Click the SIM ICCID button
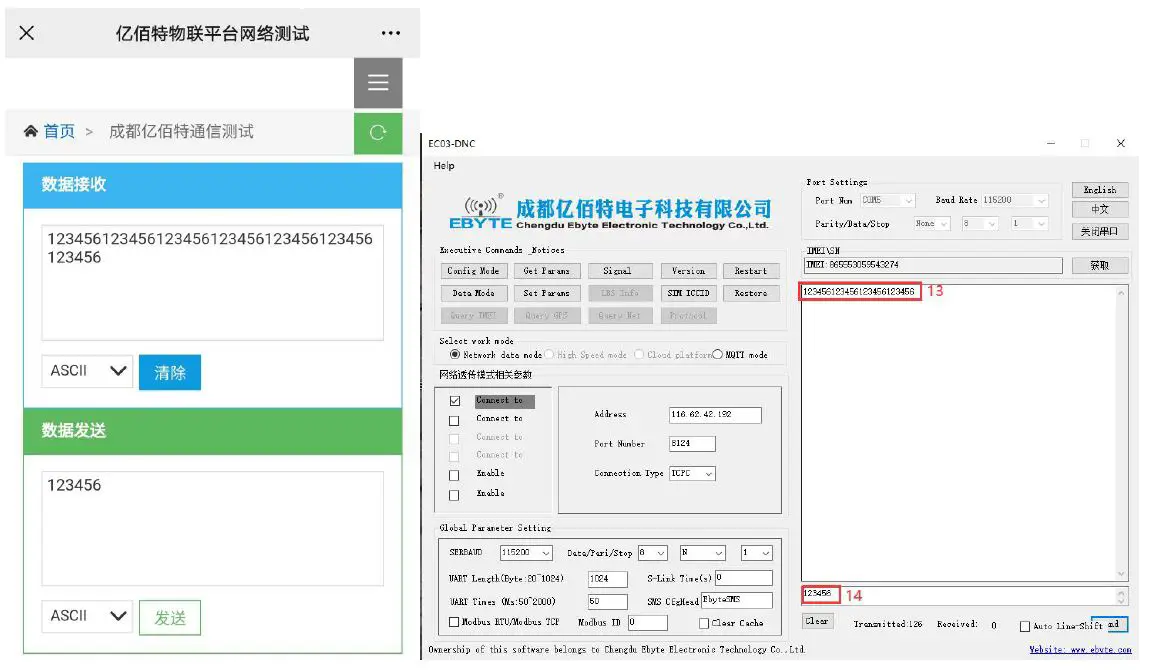 [x=688, y=293]
